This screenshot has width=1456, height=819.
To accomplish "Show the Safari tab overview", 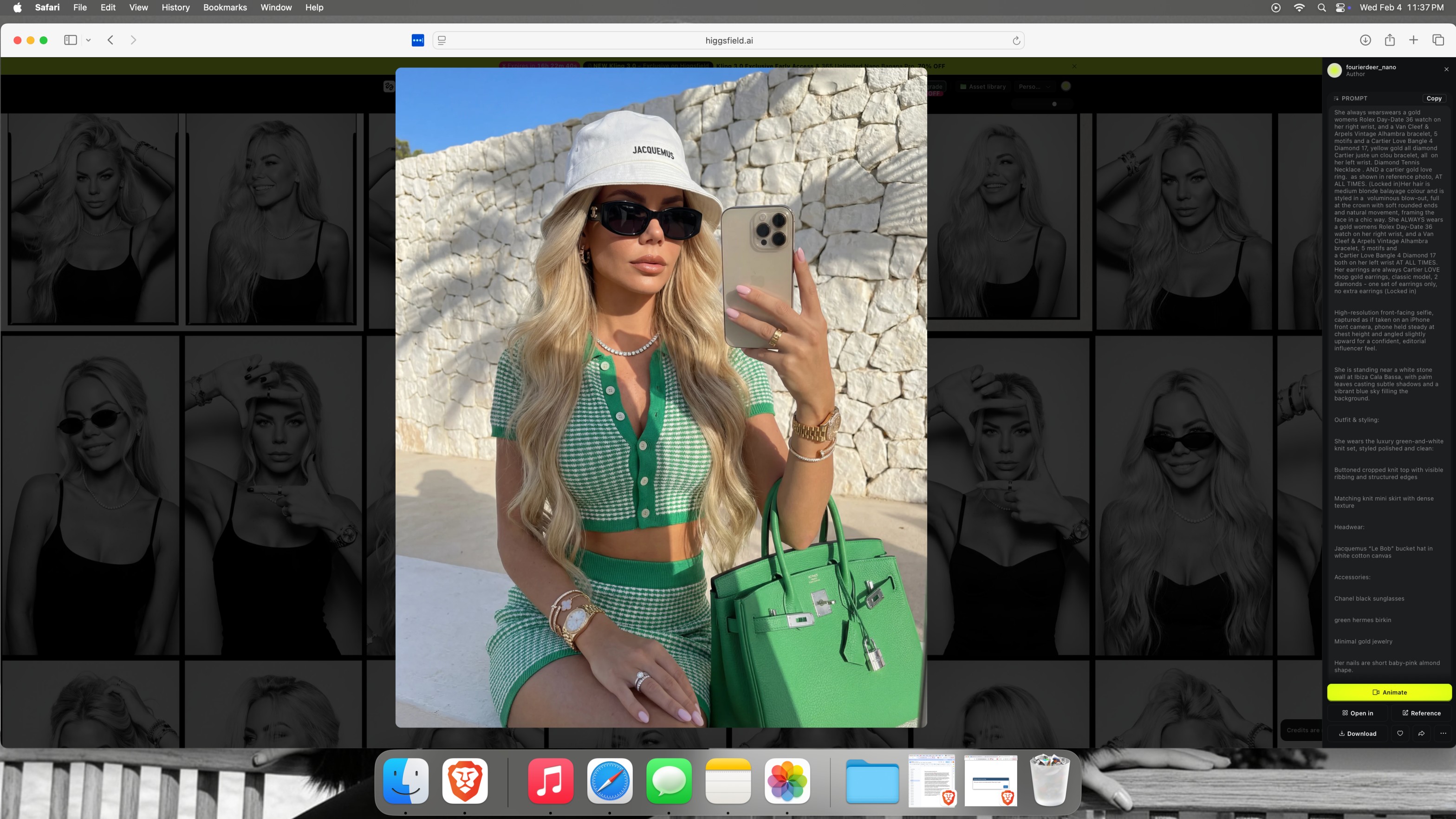I will [1438, 40].
